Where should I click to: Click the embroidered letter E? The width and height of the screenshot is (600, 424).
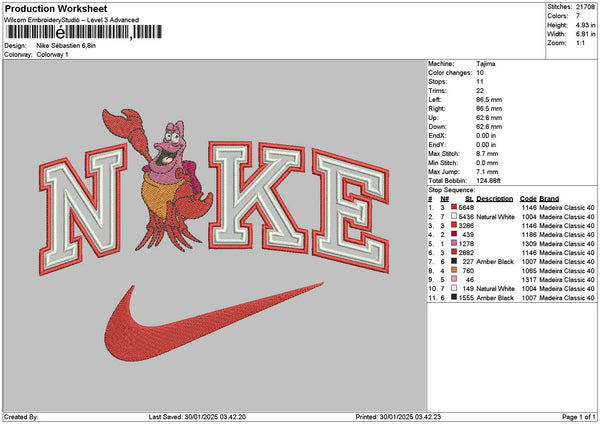click(351, 212)
